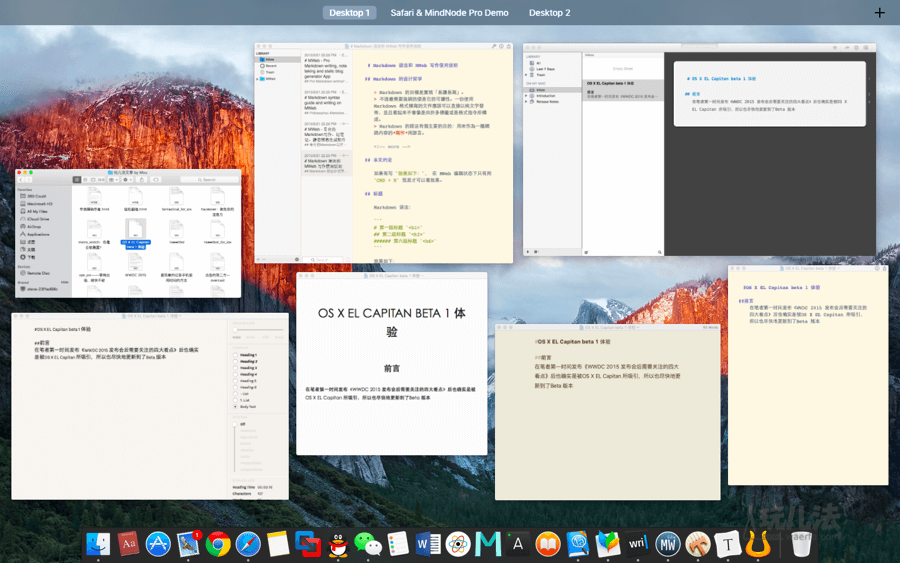
Task: Open the atom-shaped app icon in Dock
Action: click(458, 544)
